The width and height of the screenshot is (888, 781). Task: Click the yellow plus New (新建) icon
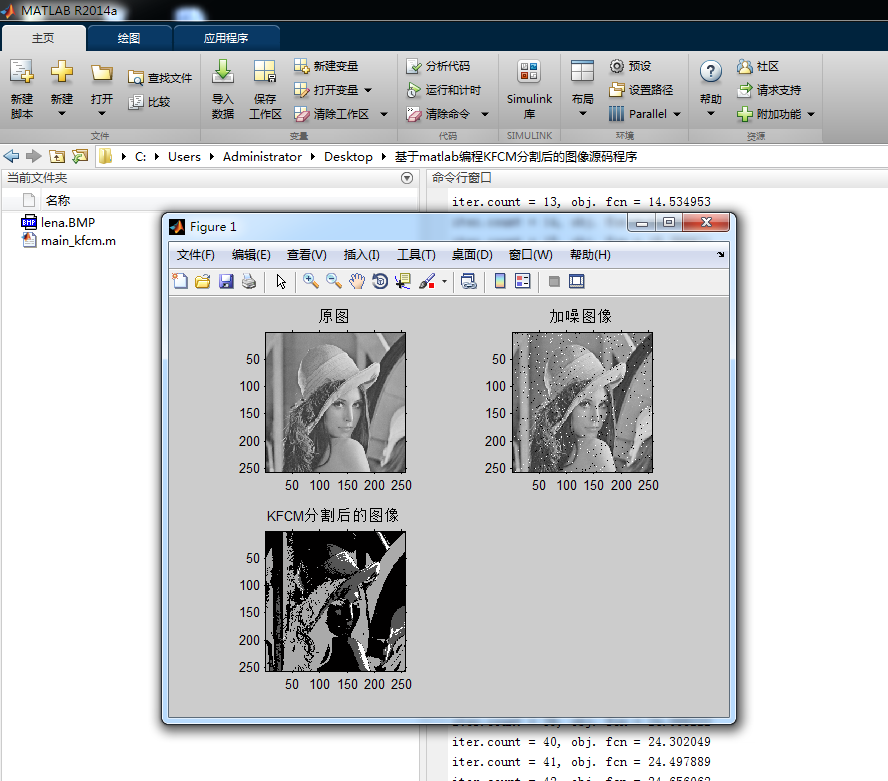click(x=62, y=72)
